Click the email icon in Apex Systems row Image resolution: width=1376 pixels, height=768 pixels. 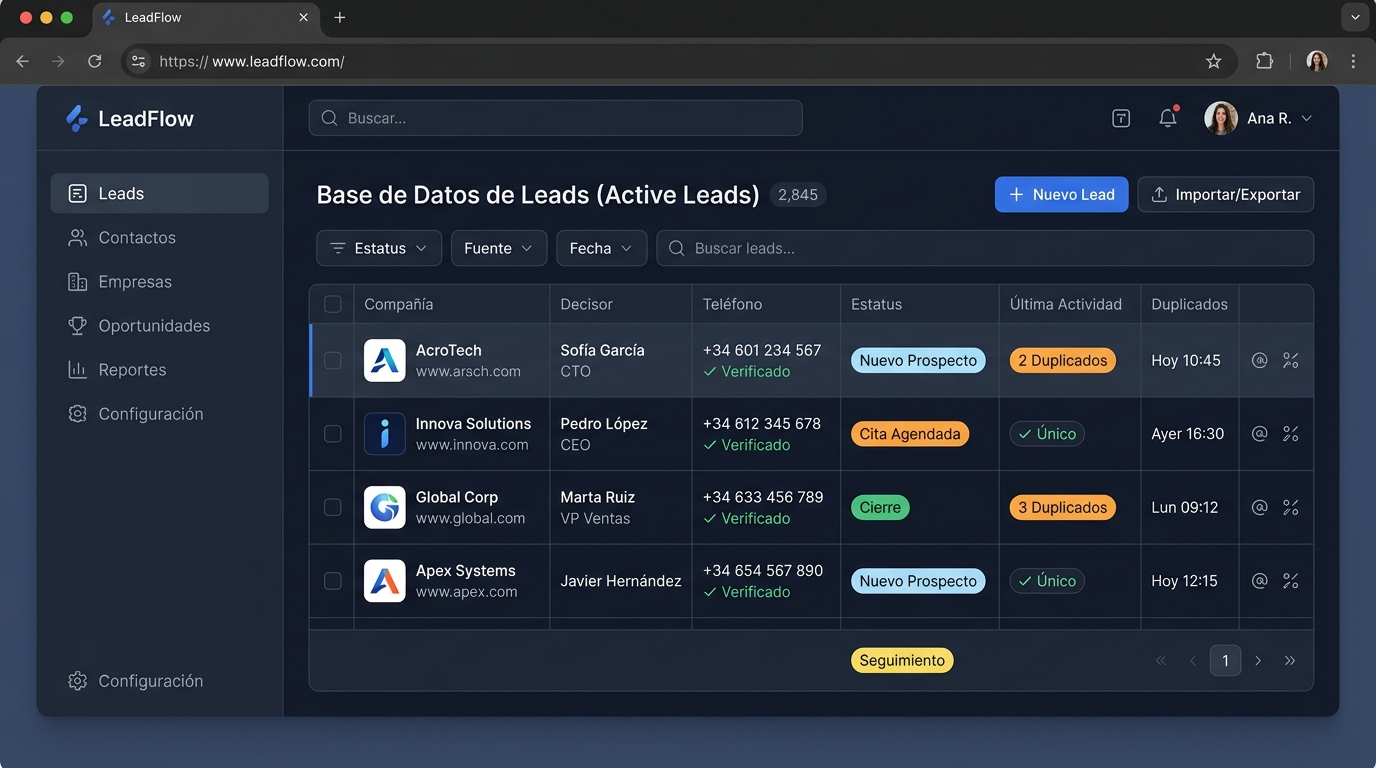1260,581
